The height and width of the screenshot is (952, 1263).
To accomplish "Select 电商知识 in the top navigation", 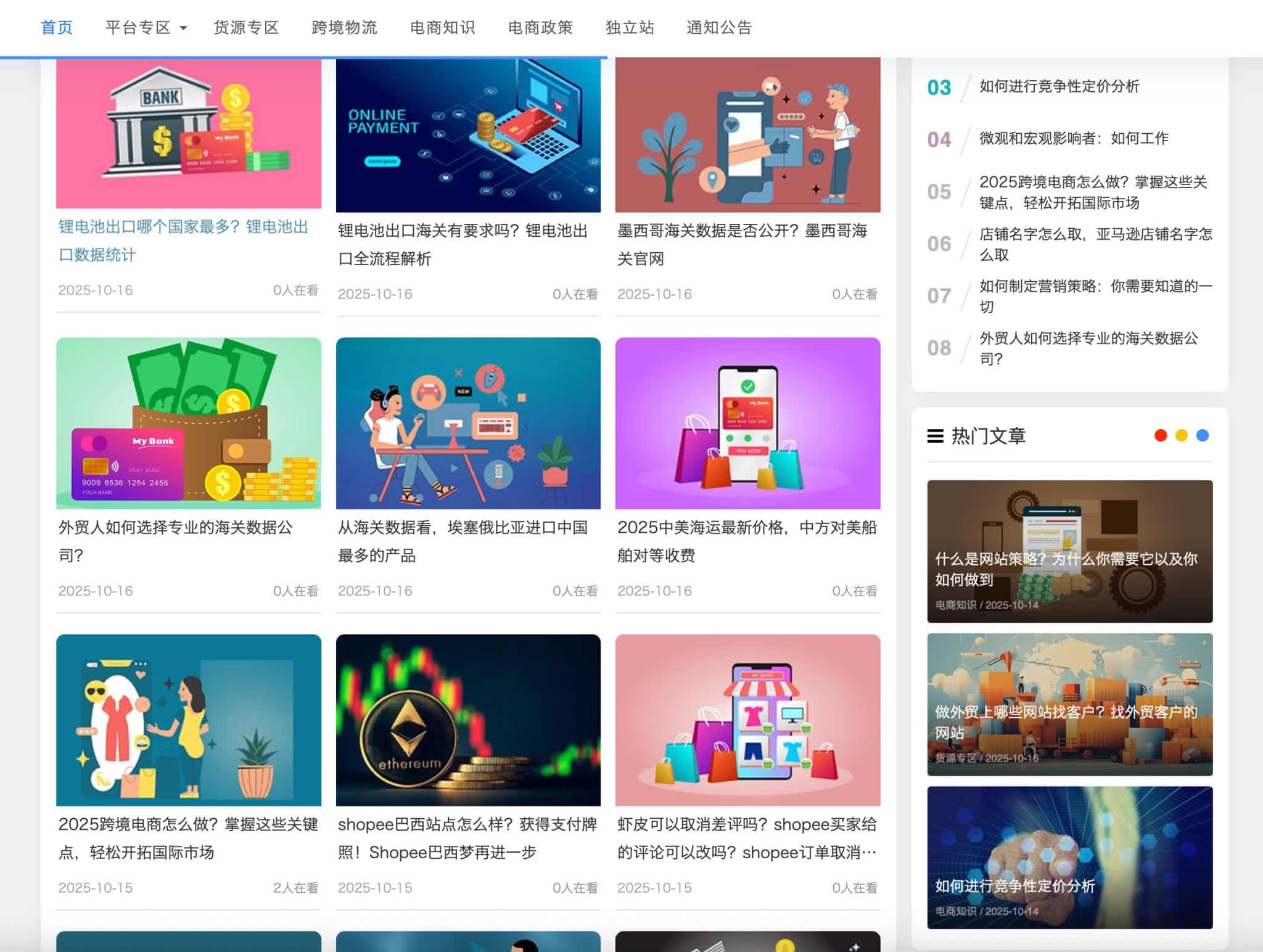I will click(442, 28).
